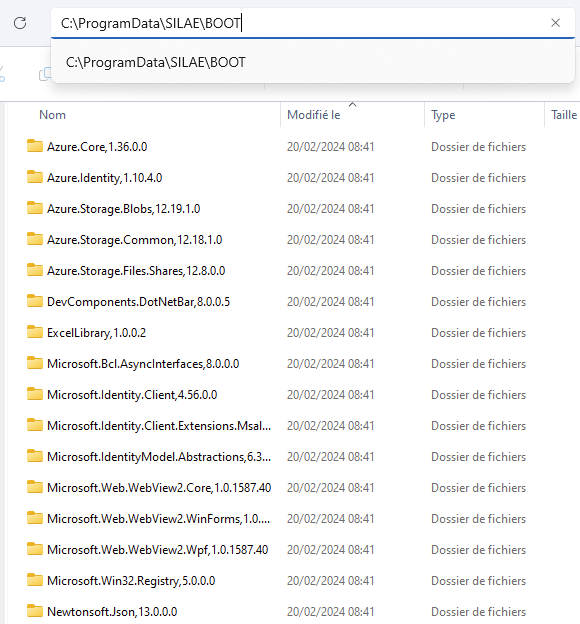Click the folder icon of Newtonsoft.Json,13.0.0.0
The image size is (580, 624).
pyautogui.click(x=35, y=612)
